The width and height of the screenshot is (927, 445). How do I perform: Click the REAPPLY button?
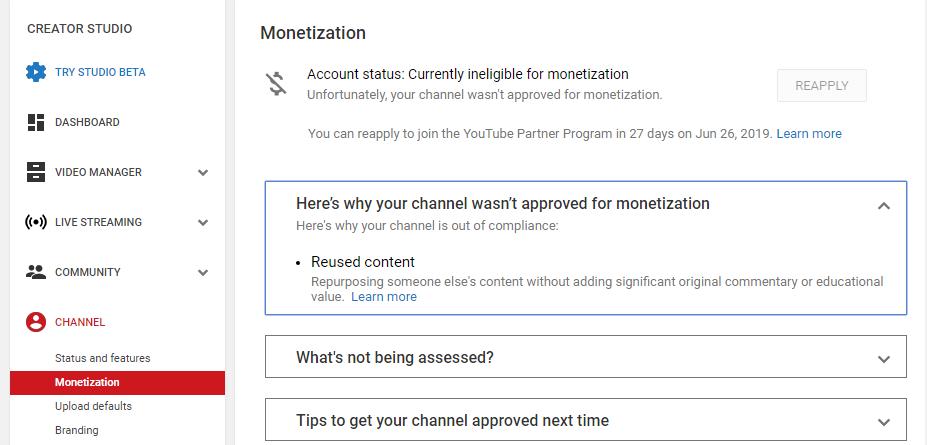tap(822, 86)
